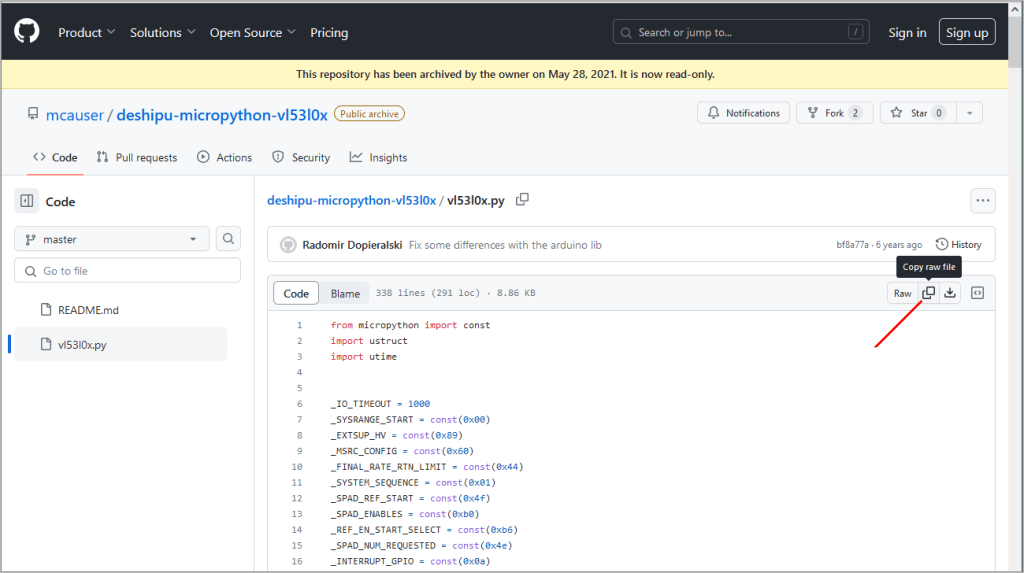1024x573 pixels.
Task: Open the more file actions ellipsis menu
Action: [982, 201]
